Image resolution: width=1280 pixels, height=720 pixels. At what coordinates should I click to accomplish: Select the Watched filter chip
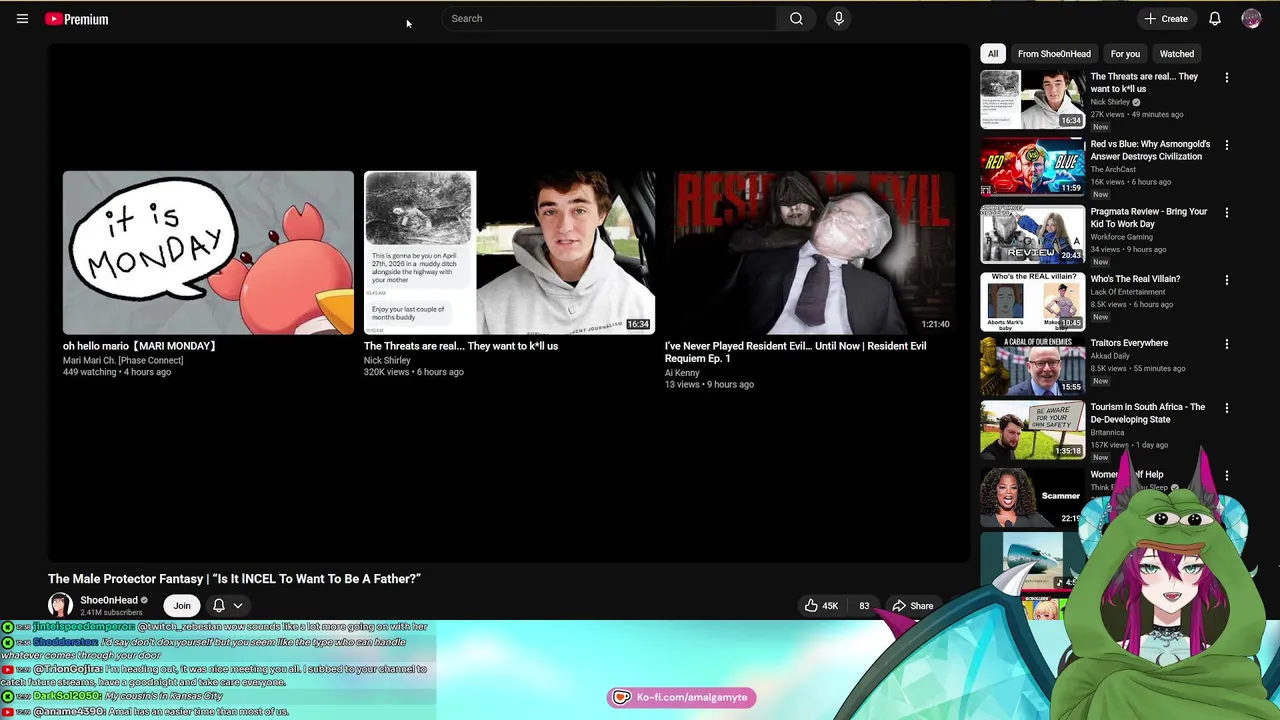tap(1177, 54)
